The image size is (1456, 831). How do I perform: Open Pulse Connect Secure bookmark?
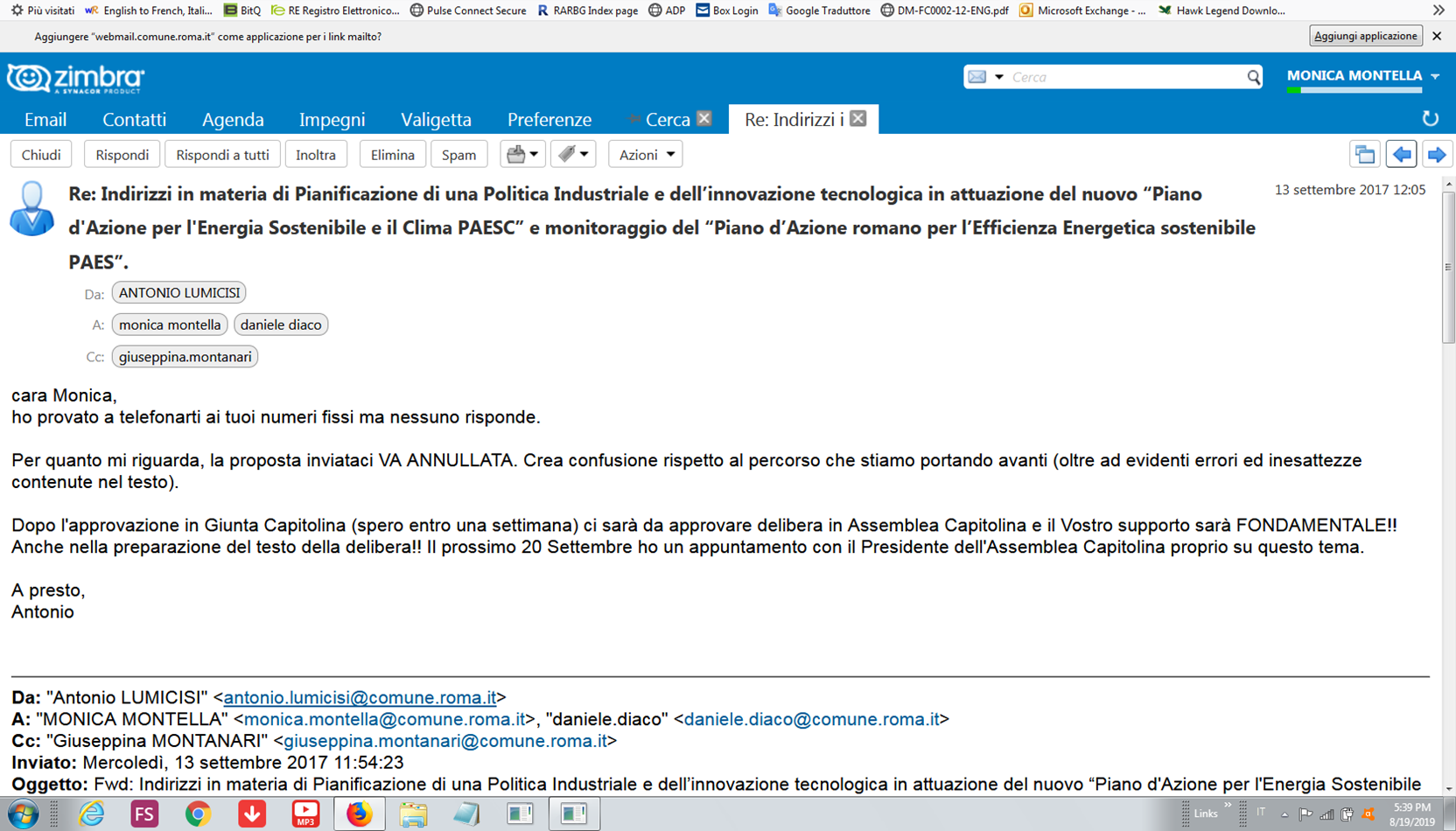[x=468, y=10]
